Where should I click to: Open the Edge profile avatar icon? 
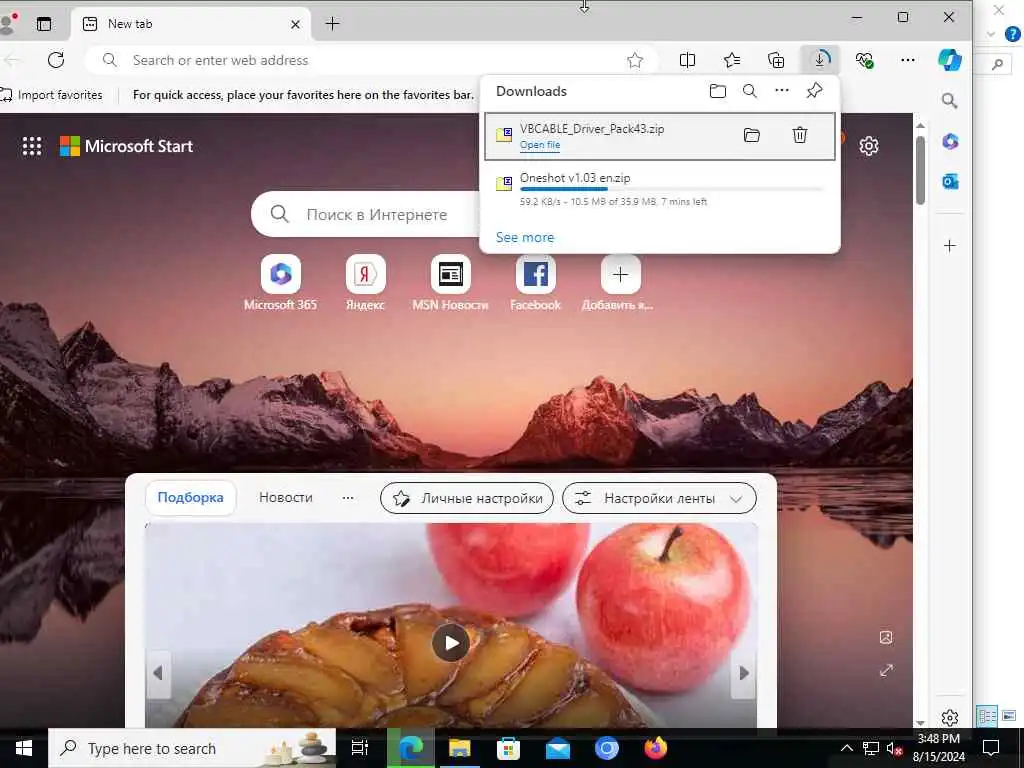[8, 24]
